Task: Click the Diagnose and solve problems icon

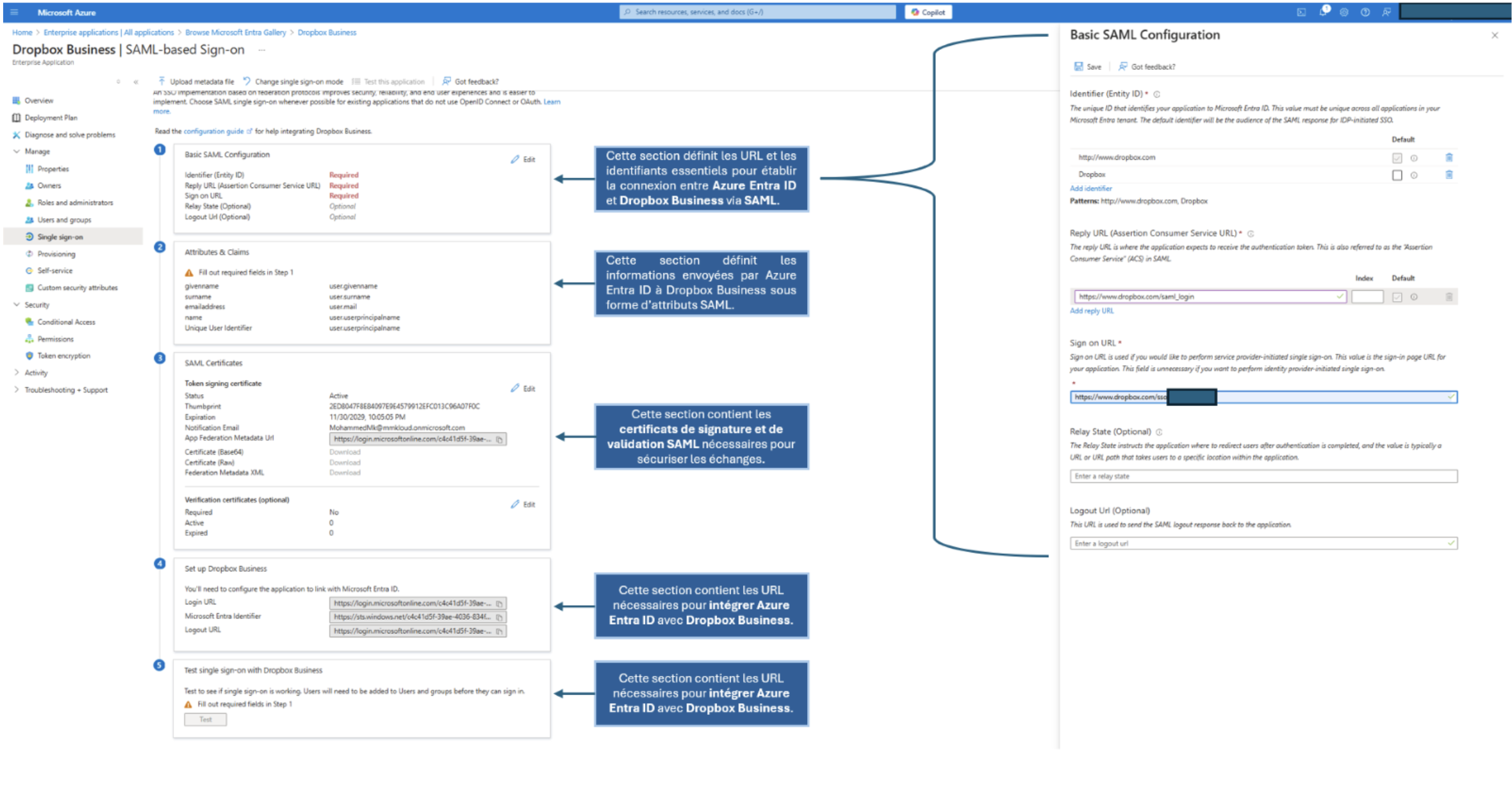Action: 17,135
